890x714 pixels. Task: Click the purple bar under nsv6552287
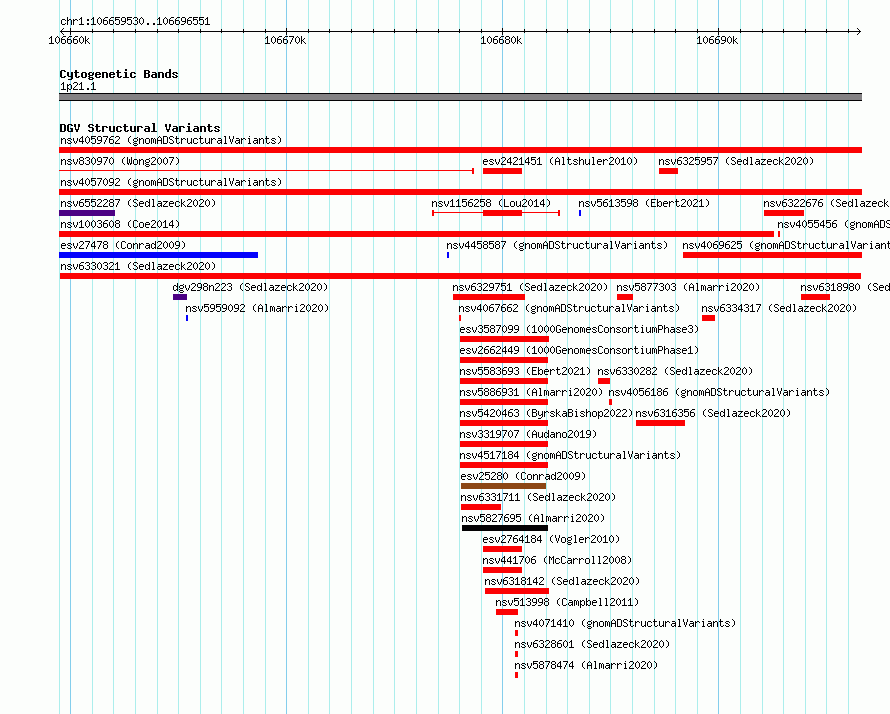click(87, 213)
